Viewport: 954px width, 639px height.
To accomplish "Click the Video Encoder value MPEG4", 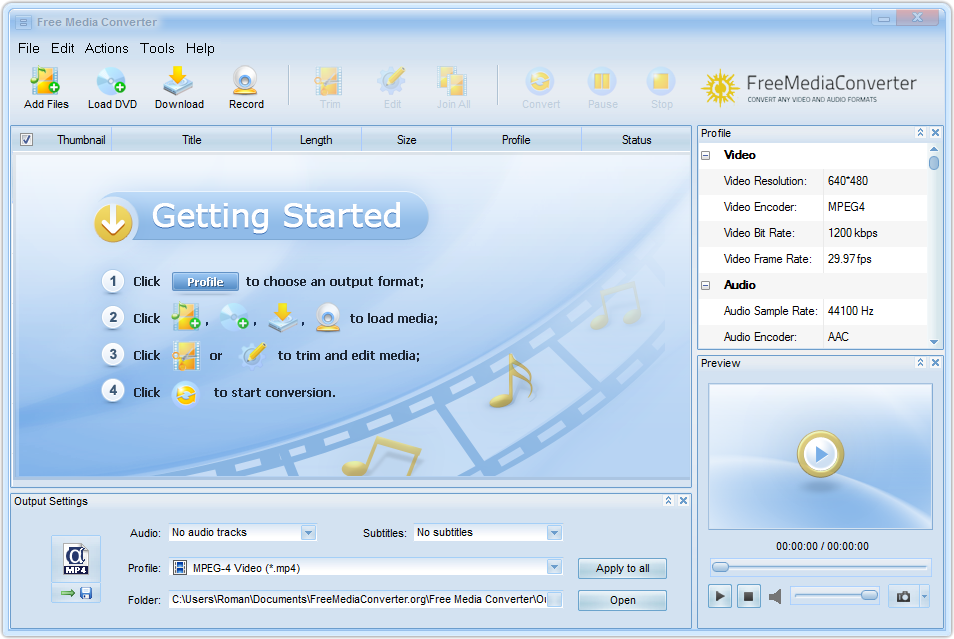I will 846,207.
